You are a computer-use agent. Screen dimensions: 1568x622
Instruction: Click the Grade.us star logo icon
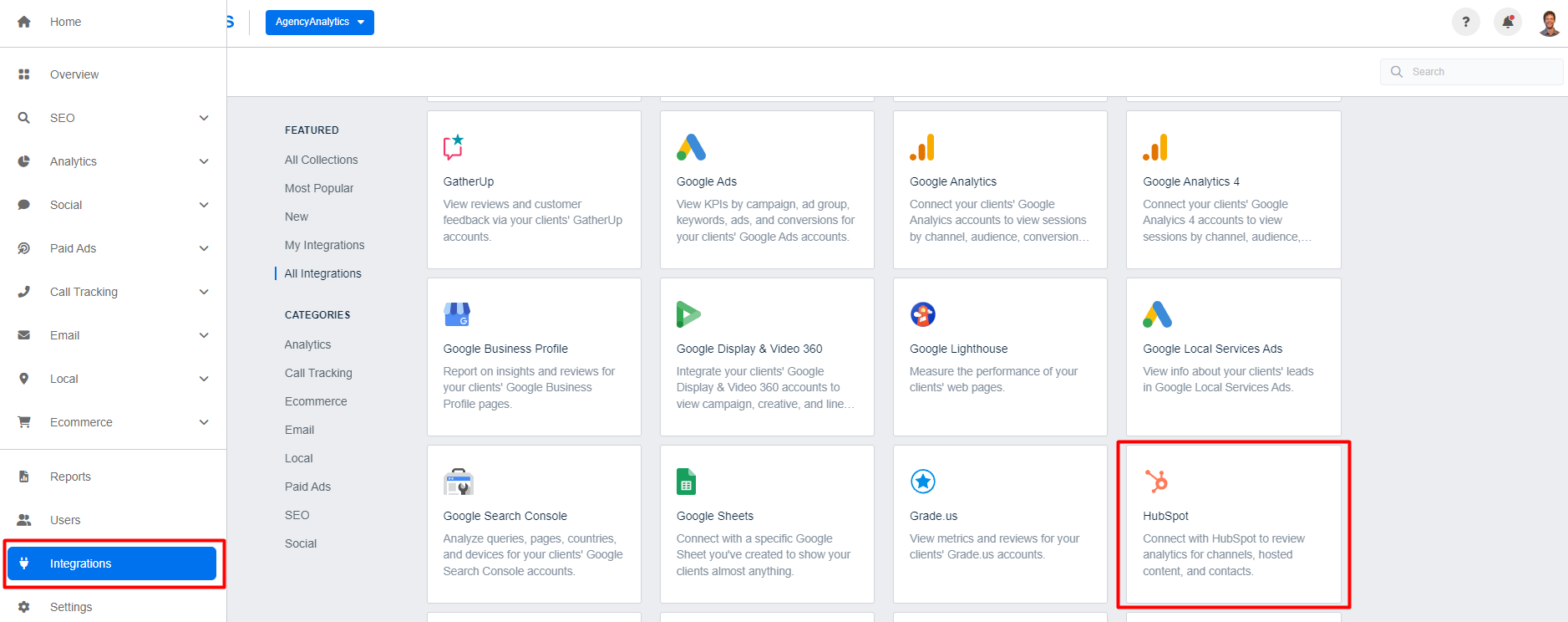[923, 482]
